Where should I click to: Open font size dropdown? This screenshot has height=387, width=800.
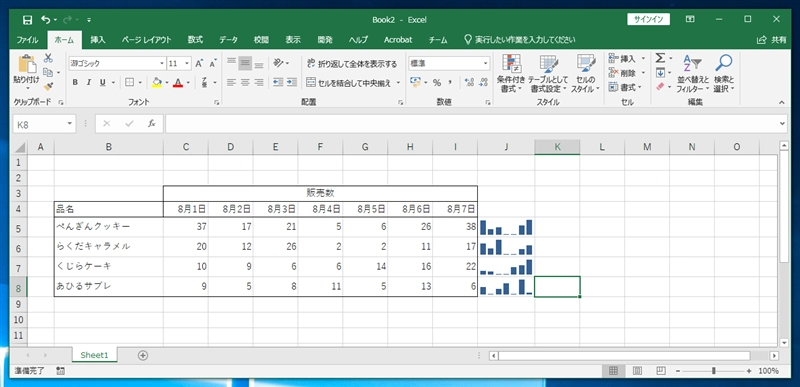pyautogui.click(x=187, y=64)
